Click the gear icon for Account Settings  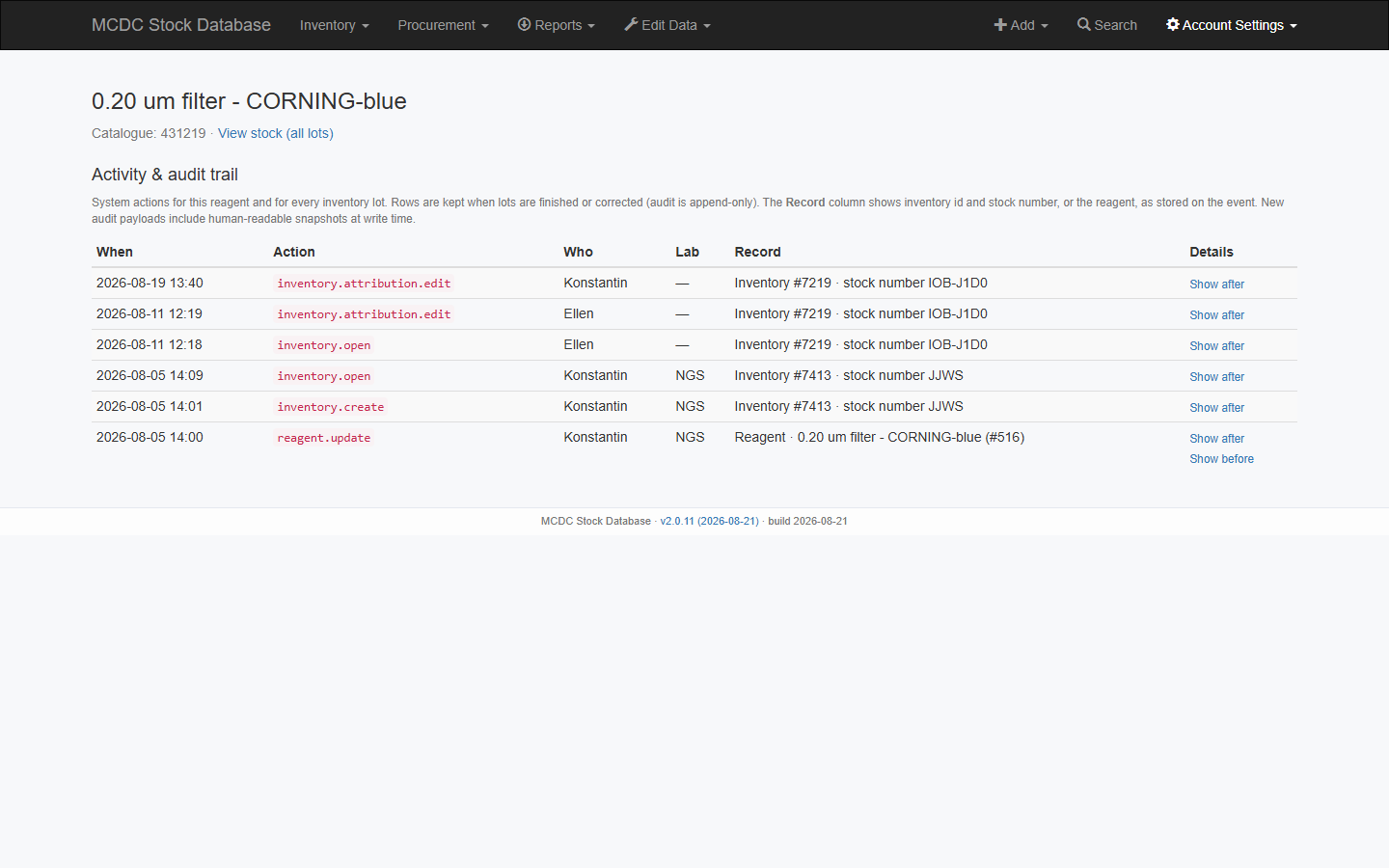tap(1173, 24)
